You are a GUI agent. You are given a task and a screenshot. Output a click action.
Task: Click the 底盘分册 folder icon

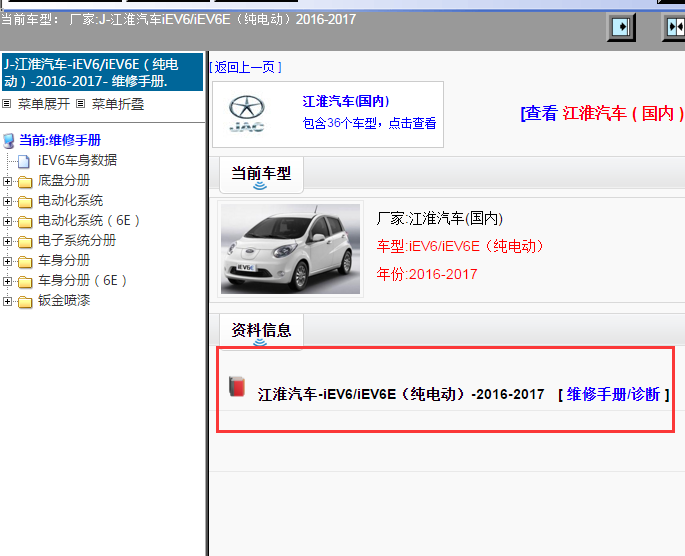25,181
